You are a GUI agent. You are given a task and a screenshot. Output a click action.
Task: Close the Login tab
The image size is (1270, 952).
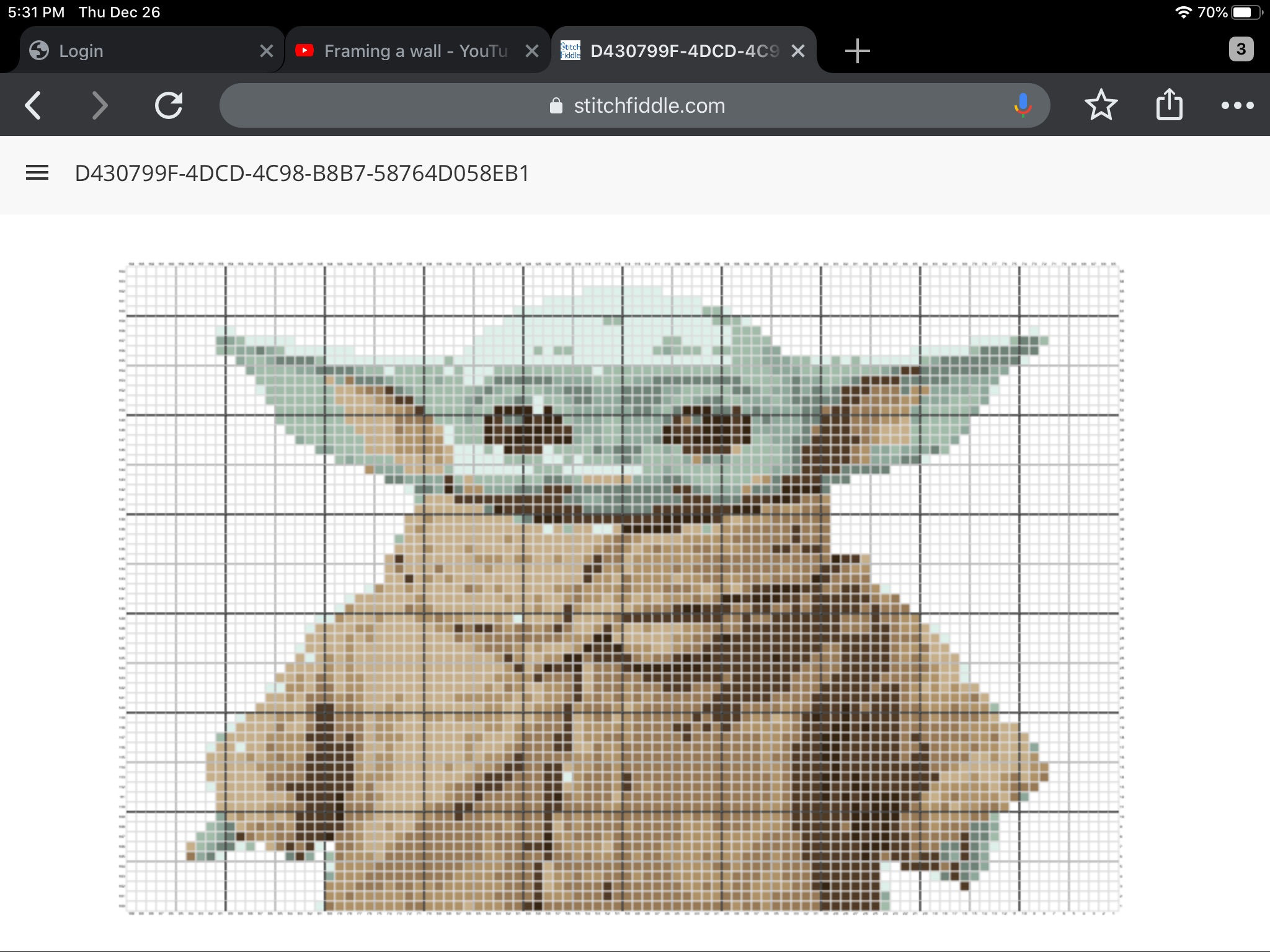pyautogui.click(x=267, y=51)
